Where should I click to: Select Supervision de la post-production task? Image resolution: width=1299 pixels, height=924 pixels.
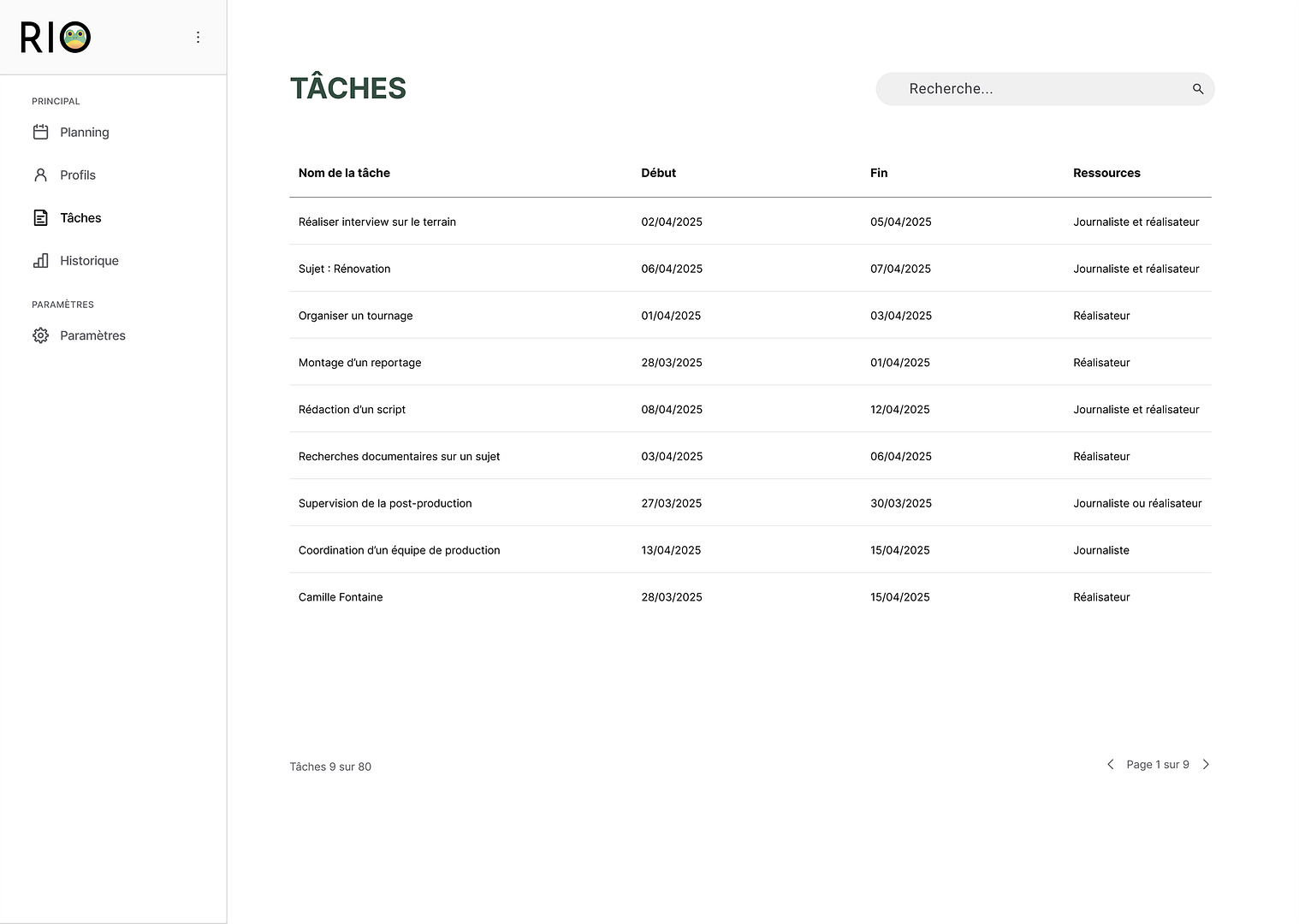pyautogui.click(x=385, y=504)
